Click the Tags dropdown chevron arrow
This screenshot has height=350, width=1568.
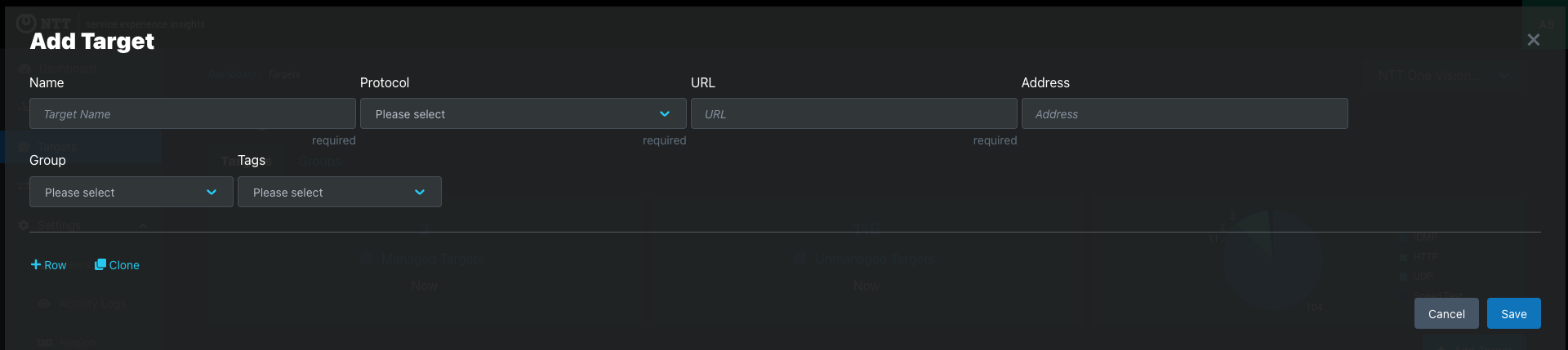(x=420, y=193)
